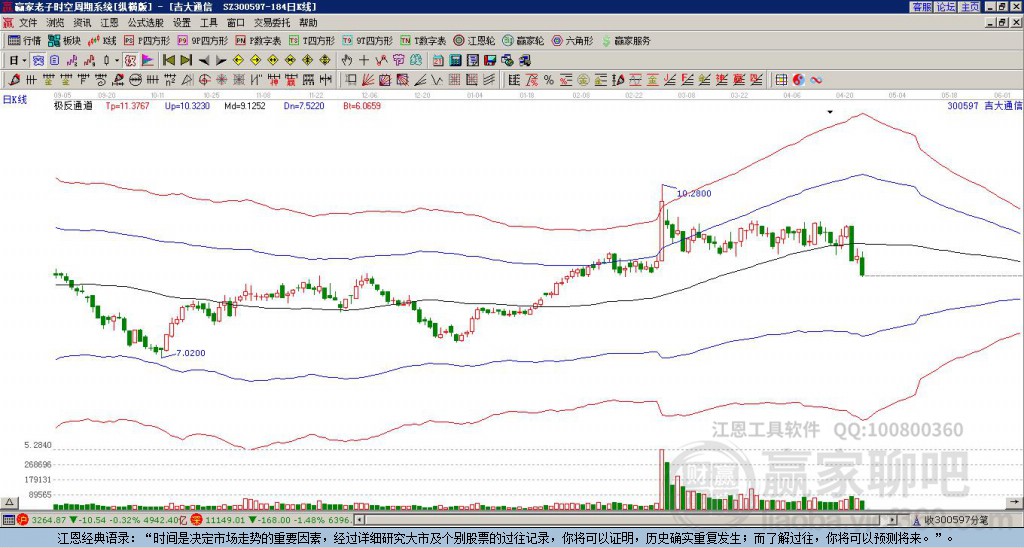This screenshot has height=548, width=1024.
Task: Open the P四方形 tool
Action: click(147, 40)
